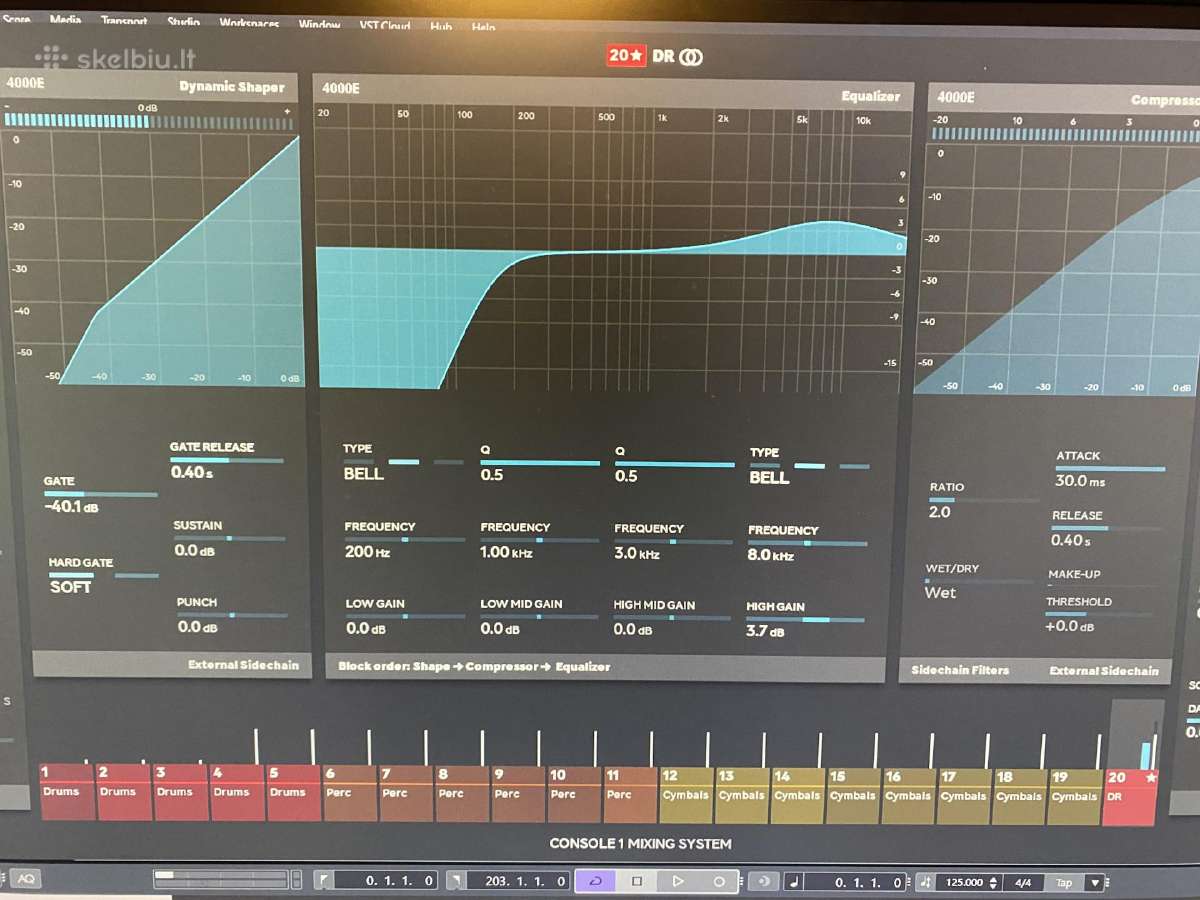The height and width of the screenshot is (900, 1200).
Task: Open the Window menu
Action: [x=319, y=24]
